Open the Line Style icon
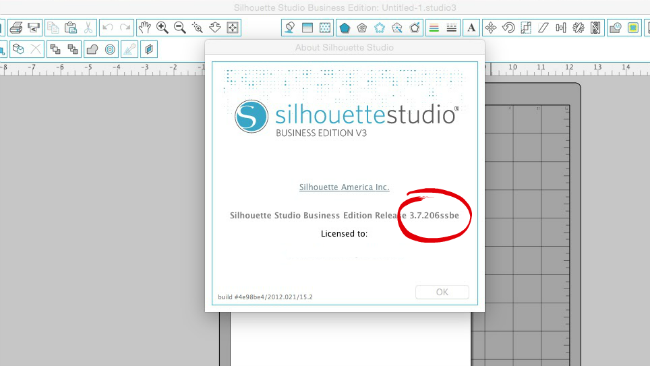The width and height of the screenshot is (650, 366). coord(451,28)
